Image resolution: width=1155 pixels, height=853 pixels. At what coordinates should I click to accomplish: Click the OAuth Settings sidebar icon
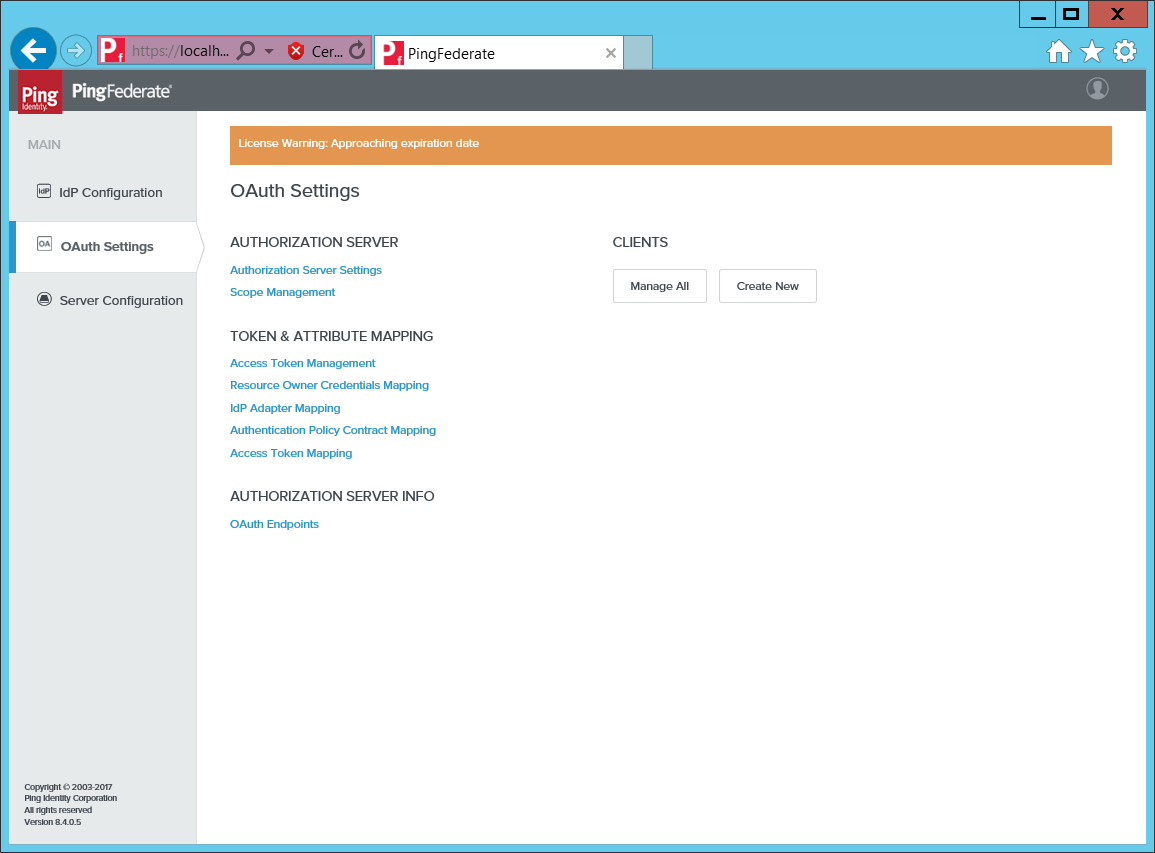click(44, 244)
